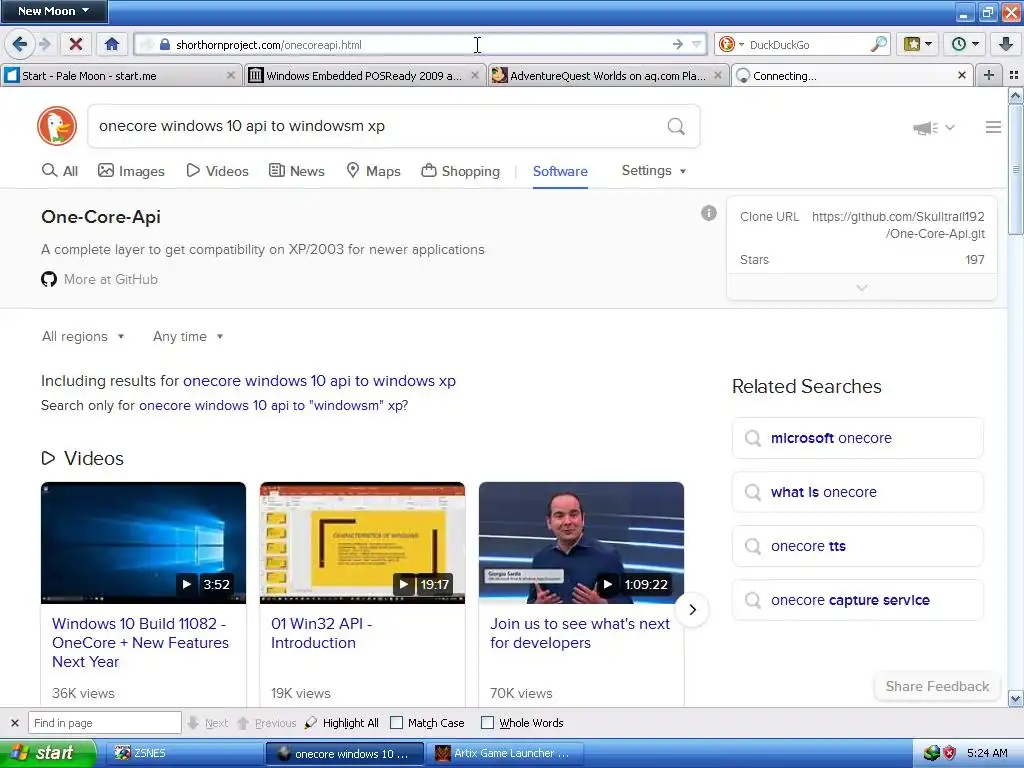Viewport: 1024px width, 768px height.
Task: Click the megaphone announcements icon
Action: tap(925, 128)
